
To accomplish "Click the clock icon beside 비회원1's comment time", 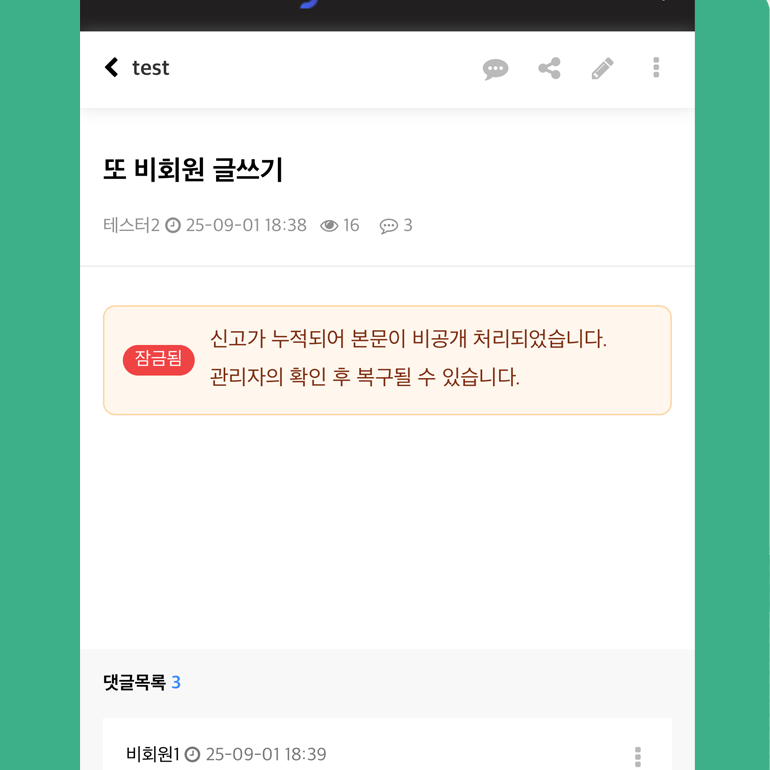I will 192,754.
